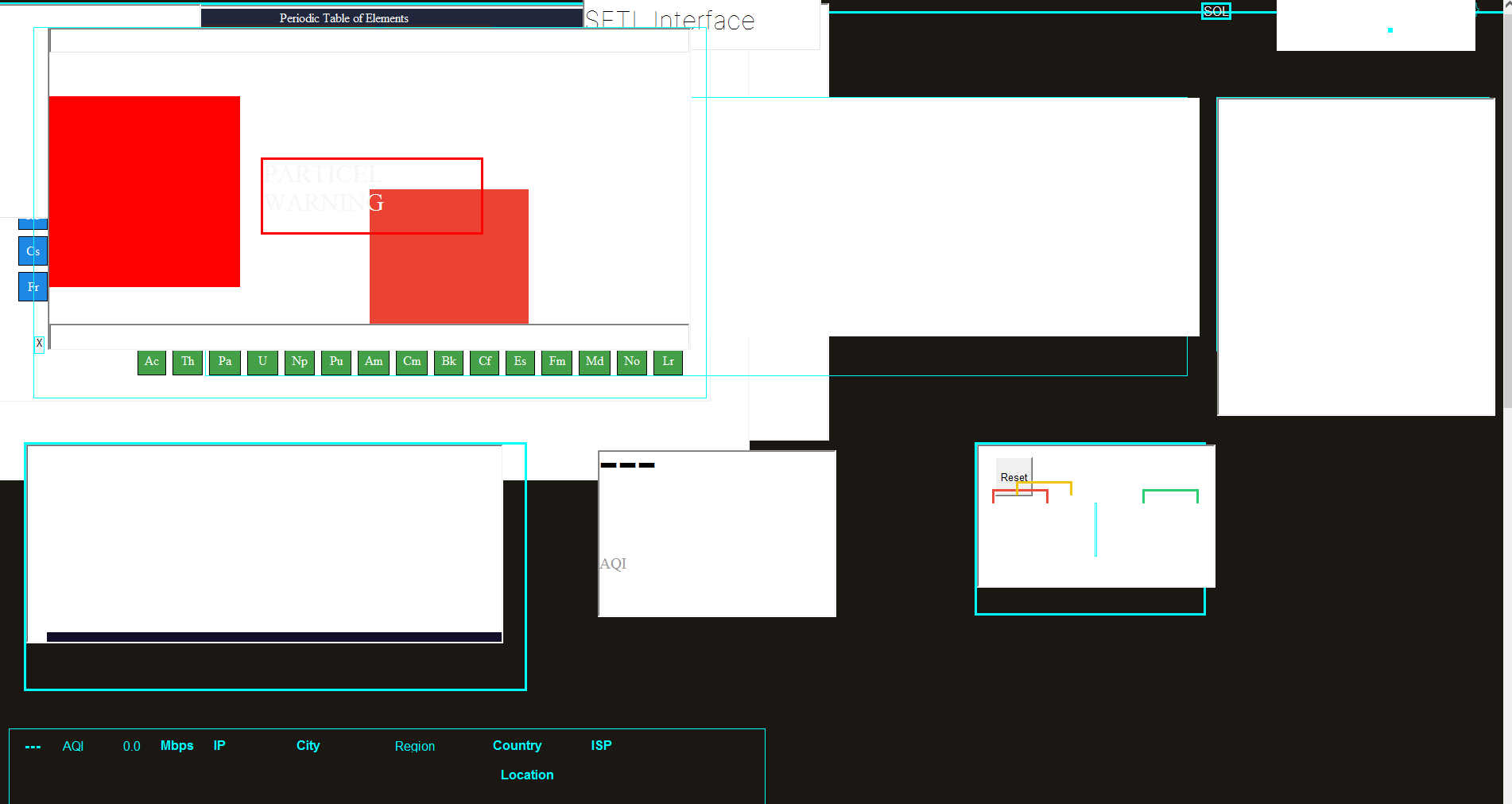Click the blue Cs element tile
This screenshot has height=804, width=1512.
[x=33, y=251]
